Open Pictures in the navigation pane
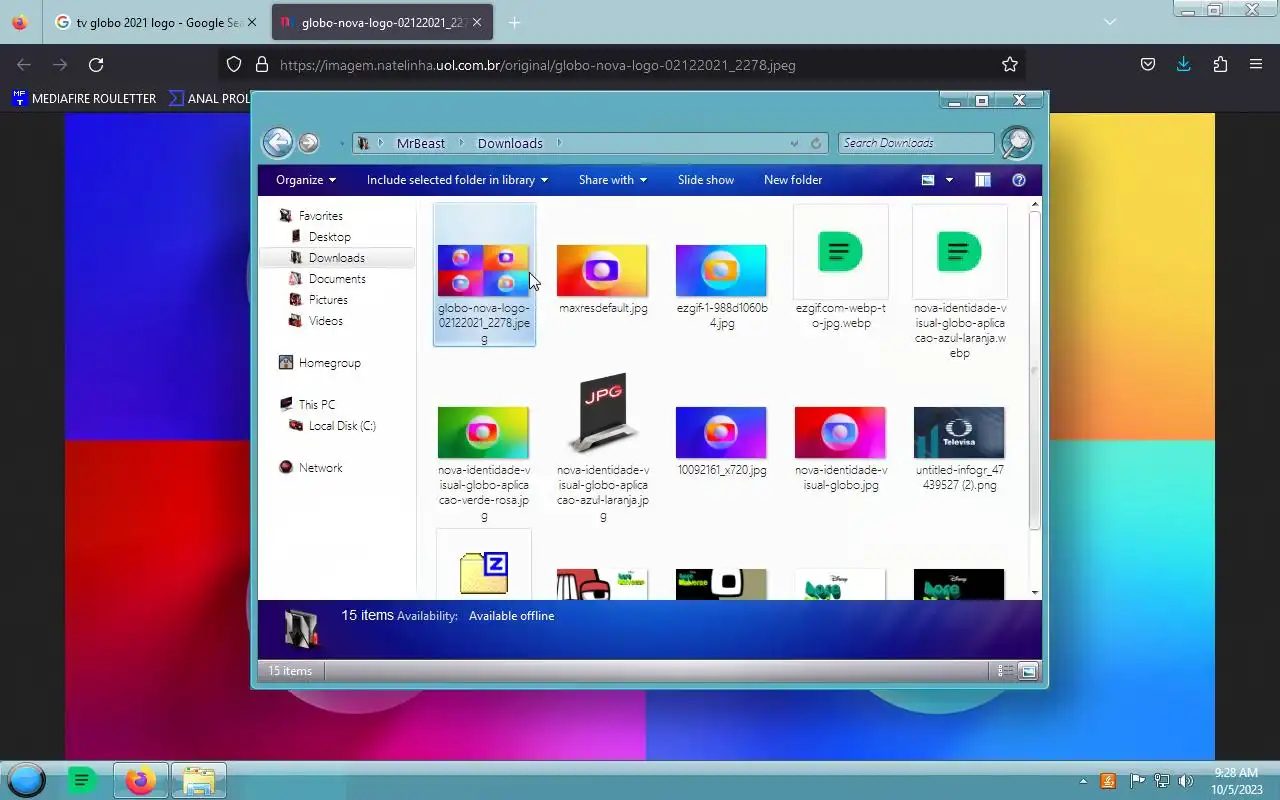This screenshot has height=800, width=1280. tap(328, 300)
